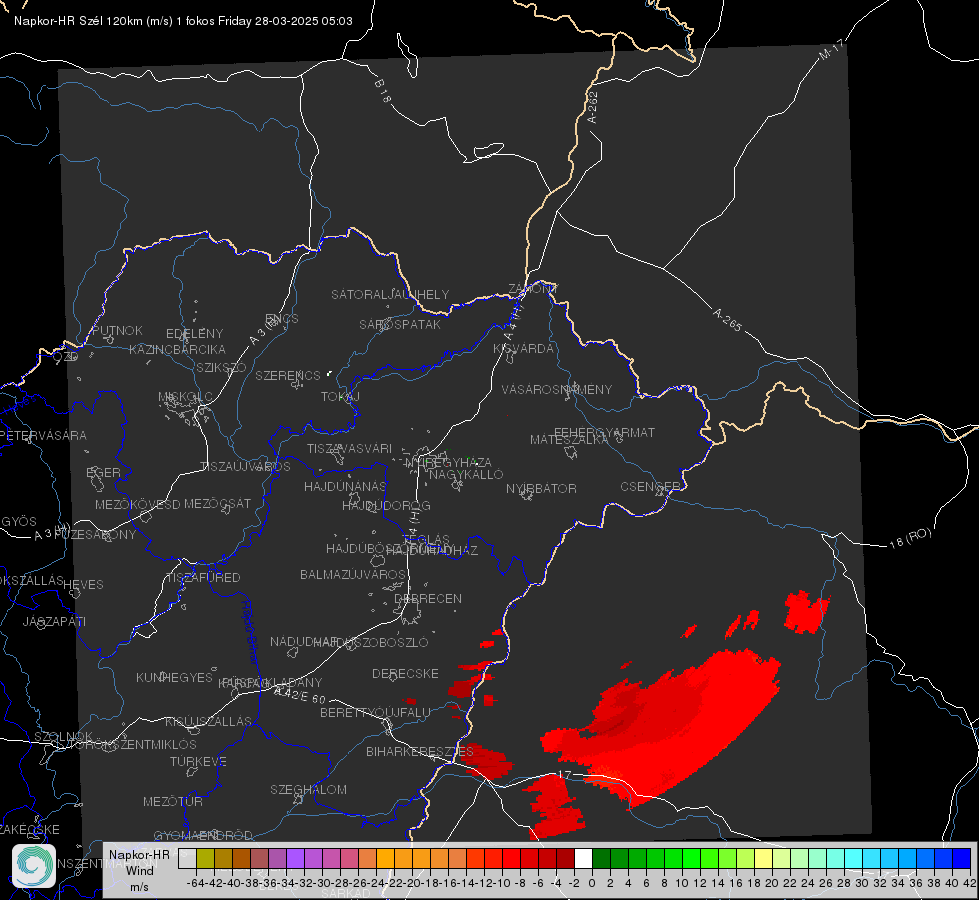Click the yellow legend swatch above 18
Screen dimensions: 979x900
pos(763,859)
